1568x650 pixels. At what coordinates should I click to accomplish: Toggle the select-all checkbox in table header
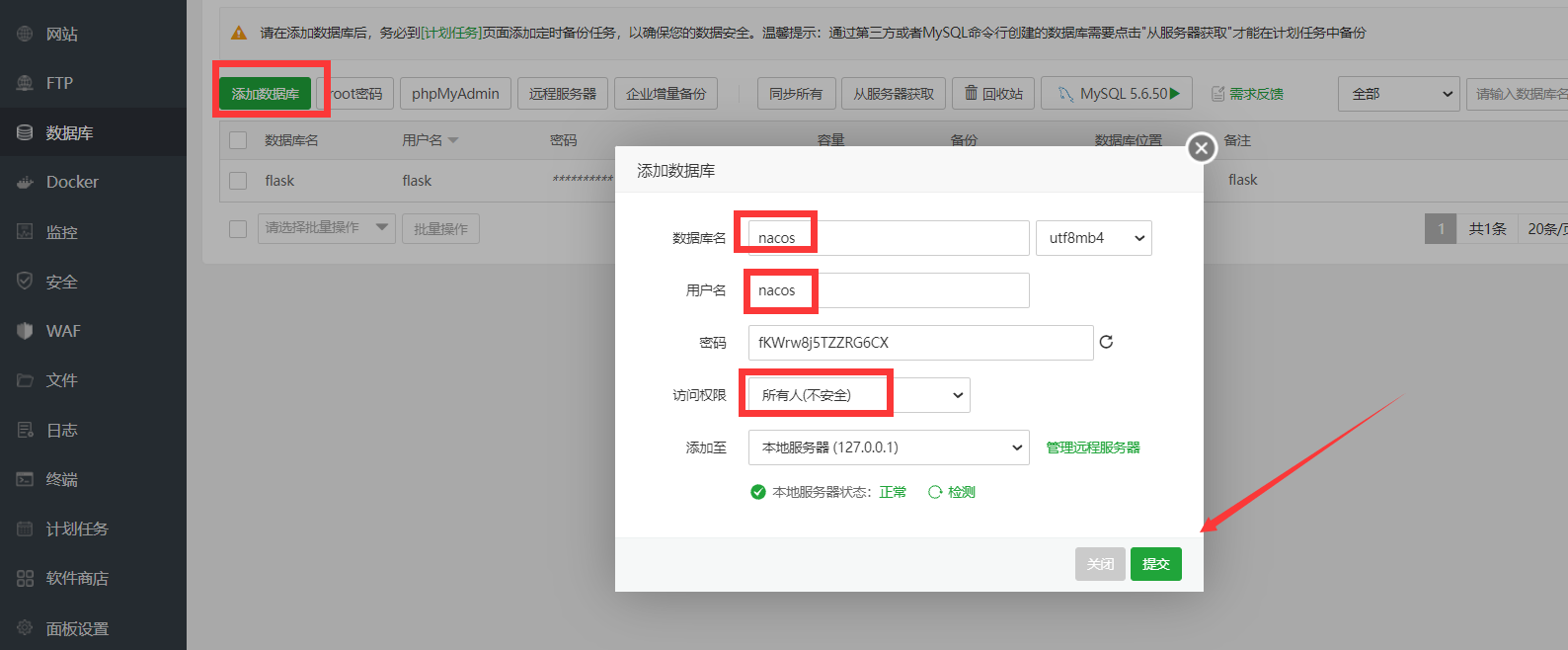(x=238, y=140)
